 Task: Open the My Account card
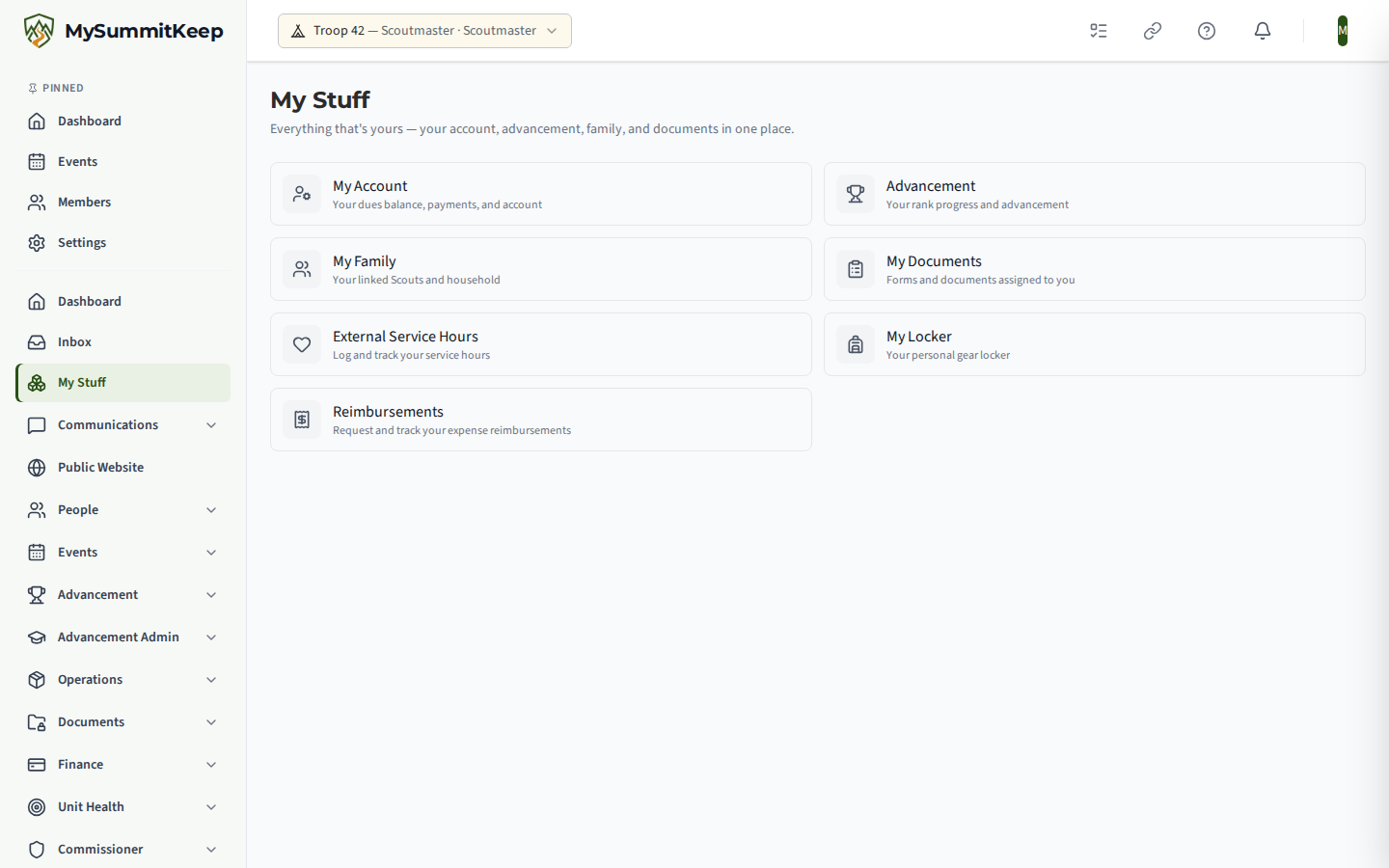click(541, 194)
